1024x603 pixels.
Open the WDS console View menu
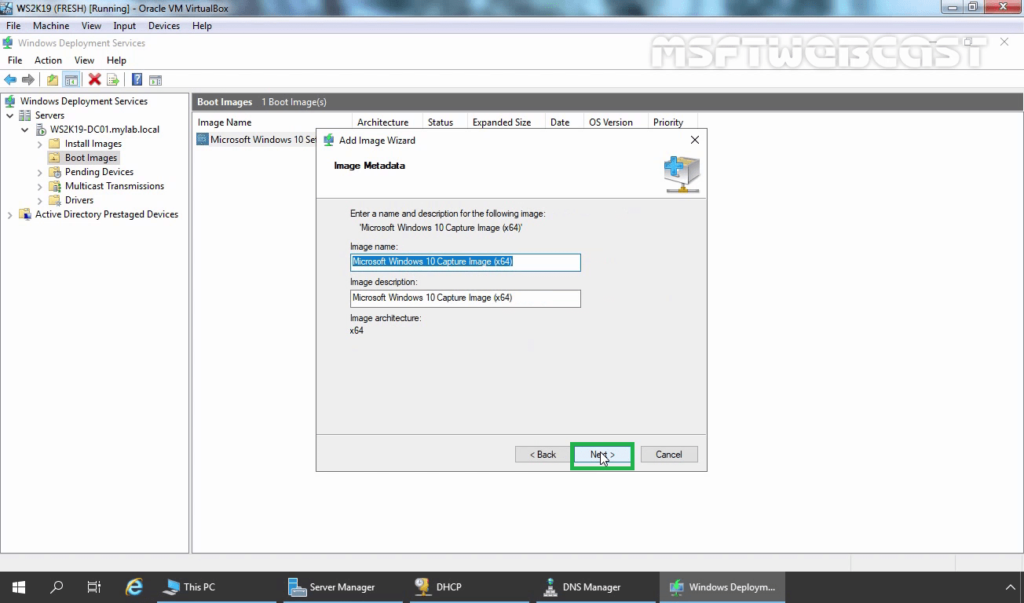coord(84,60)
